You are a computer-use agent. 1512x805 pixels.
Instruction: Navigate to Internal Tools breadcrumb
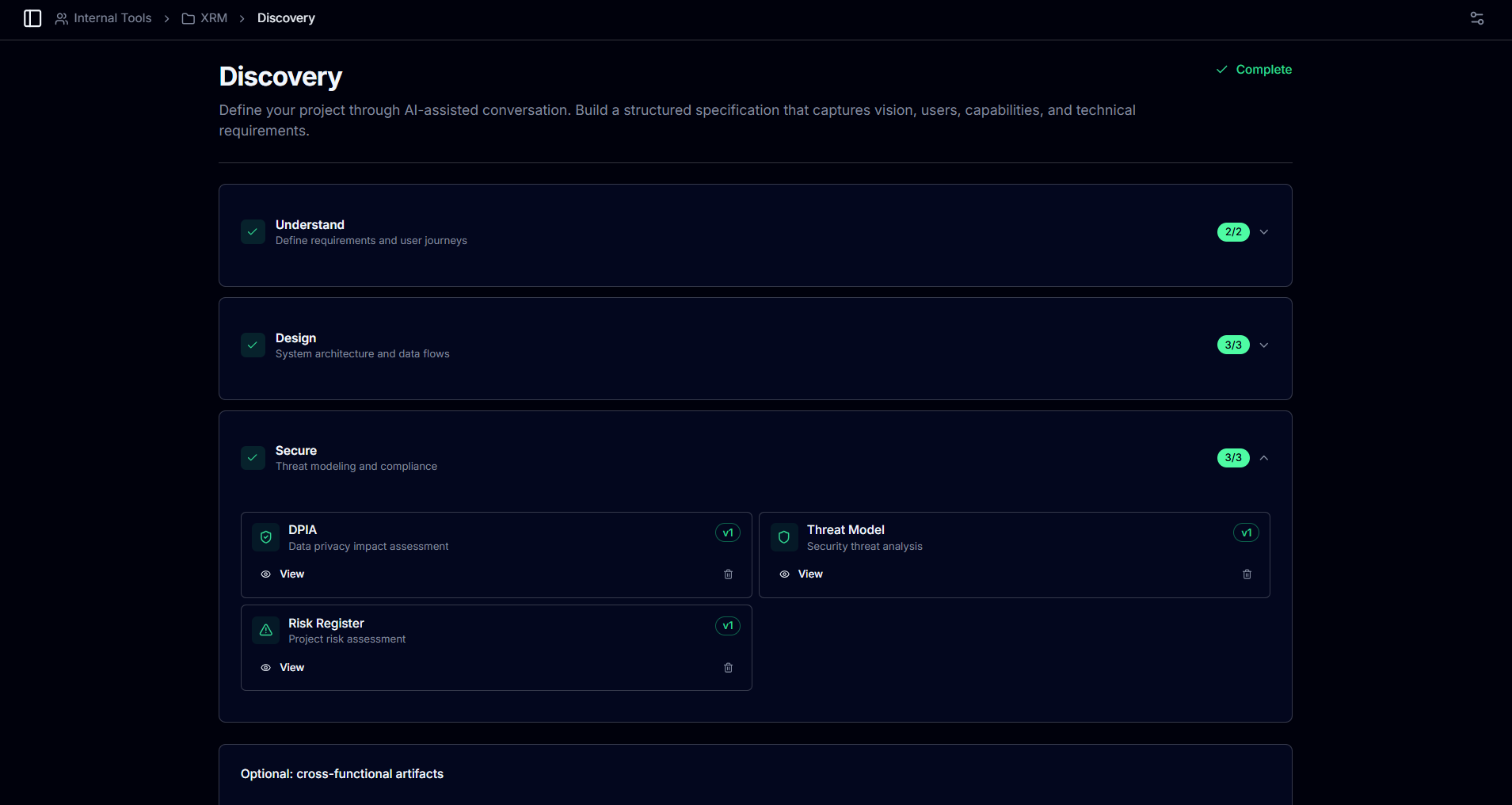[112, 18]
